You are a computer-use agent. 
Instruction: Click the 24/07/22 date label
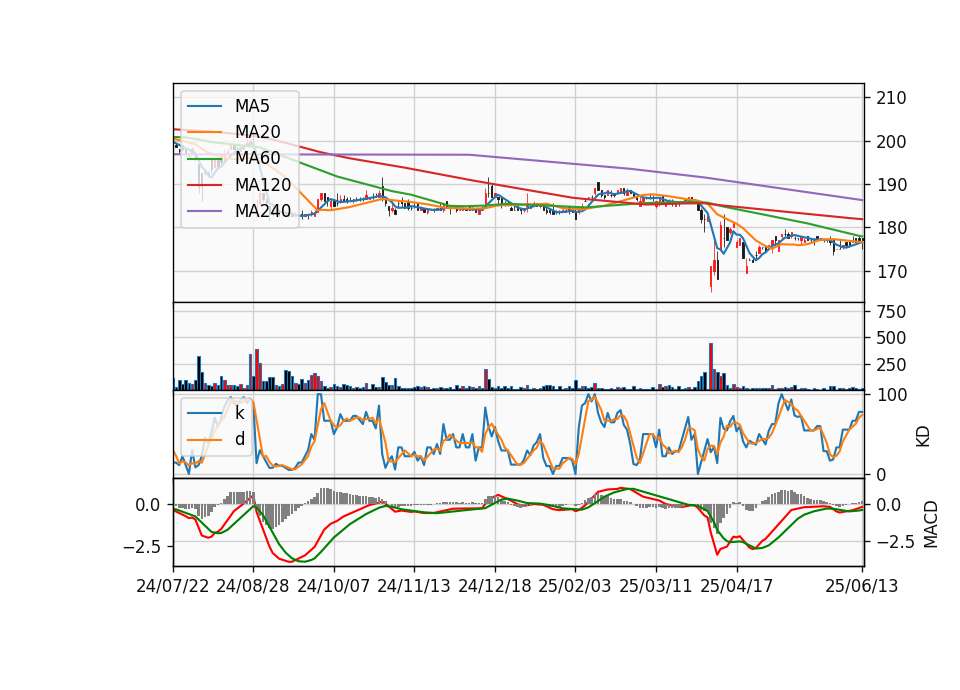(173, 586)
